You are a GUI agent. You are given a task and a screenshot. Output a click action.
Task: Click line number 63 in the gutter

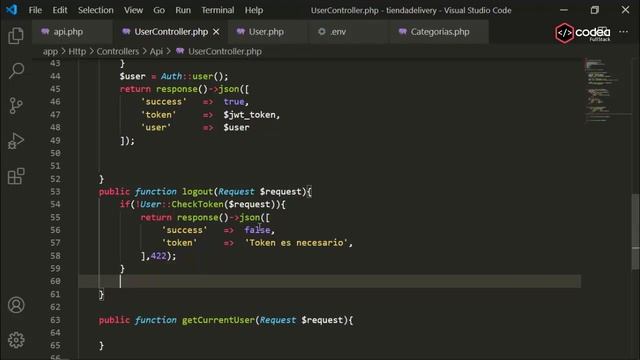55,320
